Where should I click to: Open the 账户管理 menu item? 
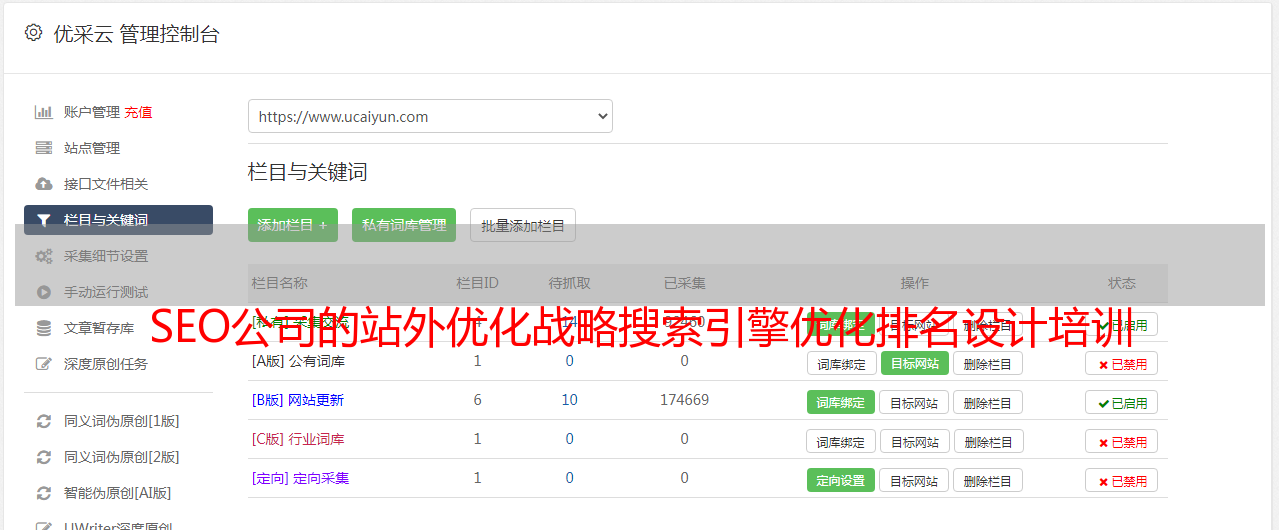(x=92, y=112)
